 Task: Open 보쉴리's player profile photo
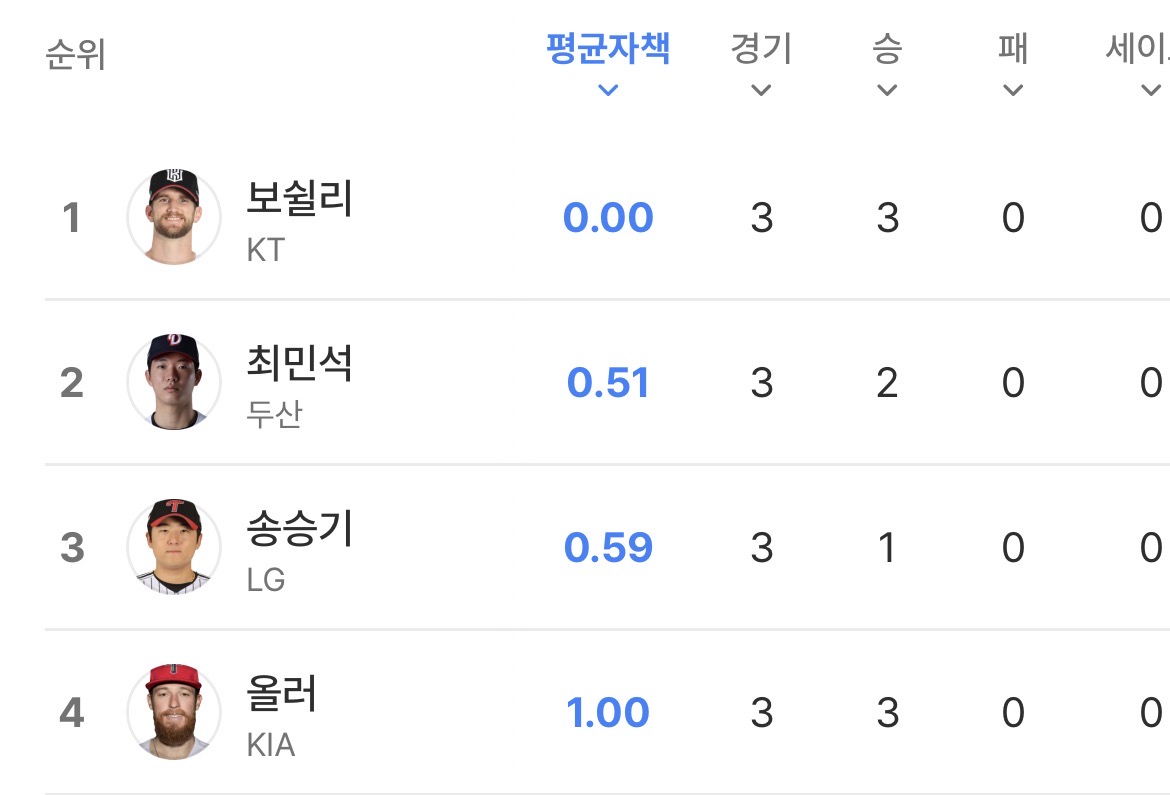pos(174,217)
